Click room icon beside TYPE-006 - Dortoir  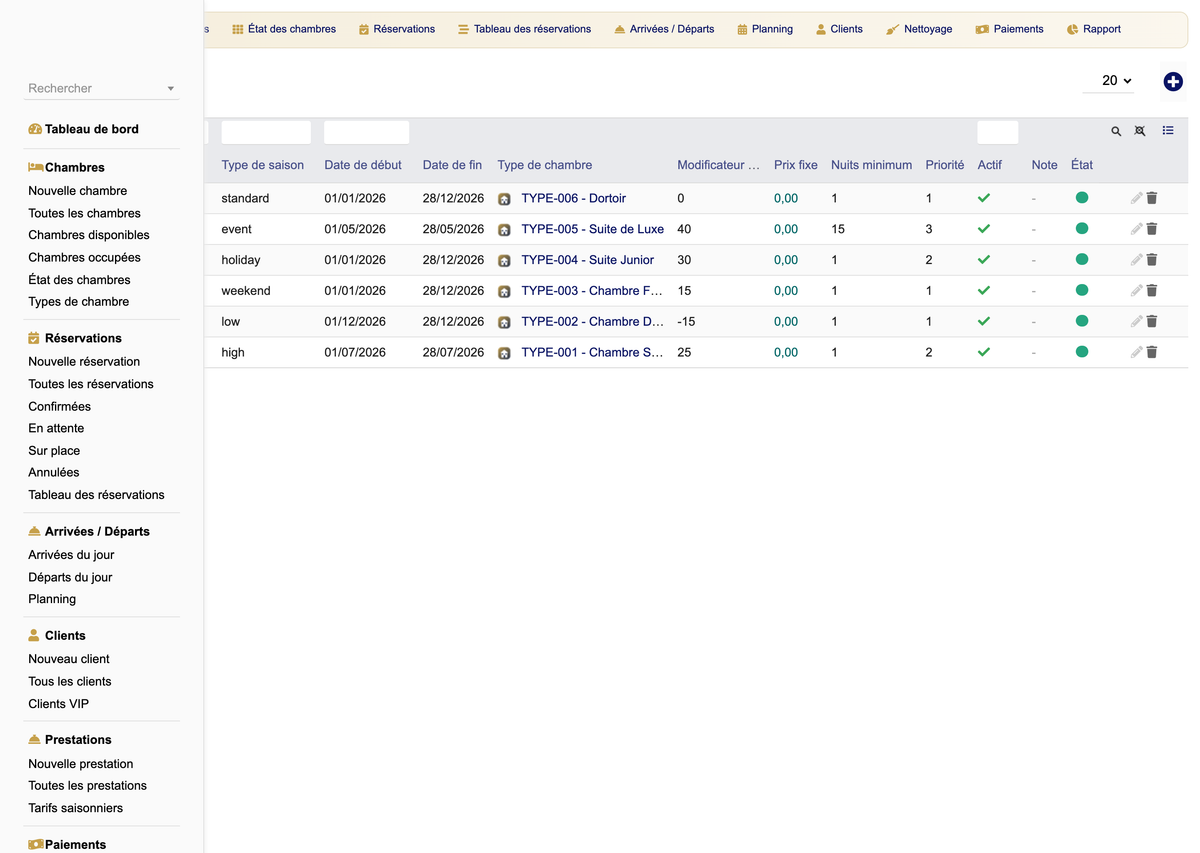point(505,199)
